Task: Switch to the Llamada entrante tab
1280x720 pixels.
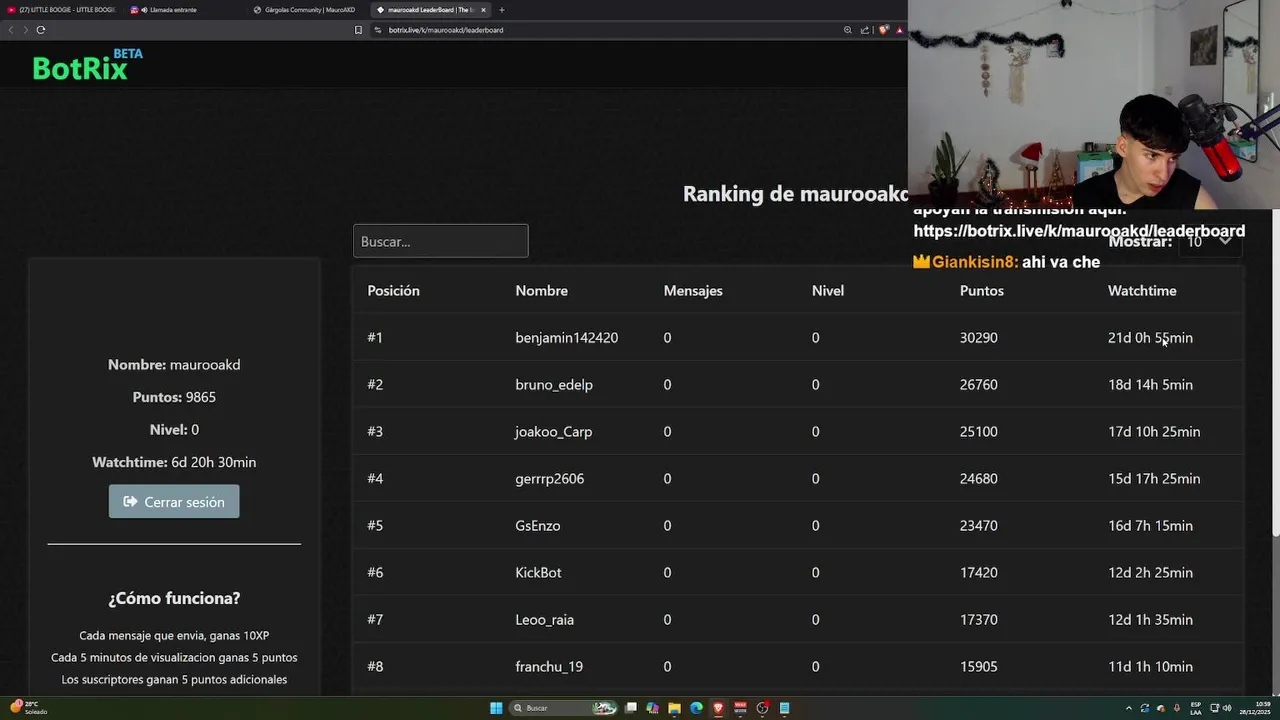Action: [185, 10]
